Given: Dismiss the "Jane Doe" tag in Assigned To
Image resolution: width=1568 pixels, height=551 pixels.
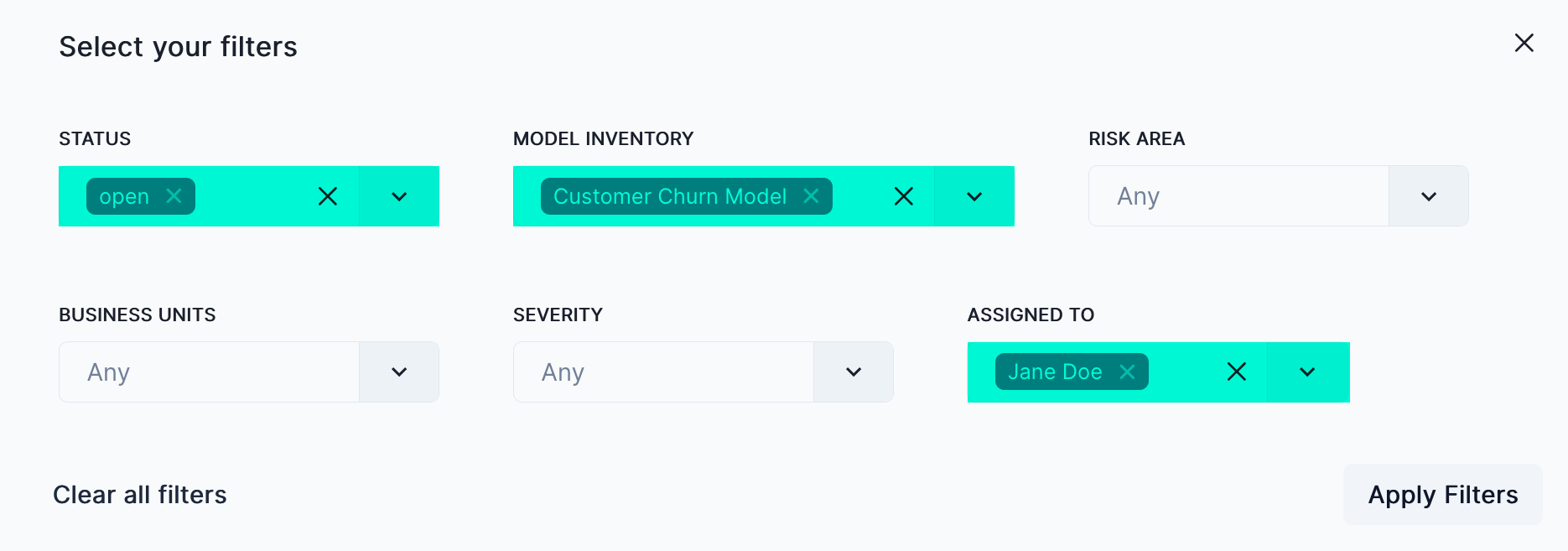Looking at the screenshot, I should click(x=1128, y=372).
